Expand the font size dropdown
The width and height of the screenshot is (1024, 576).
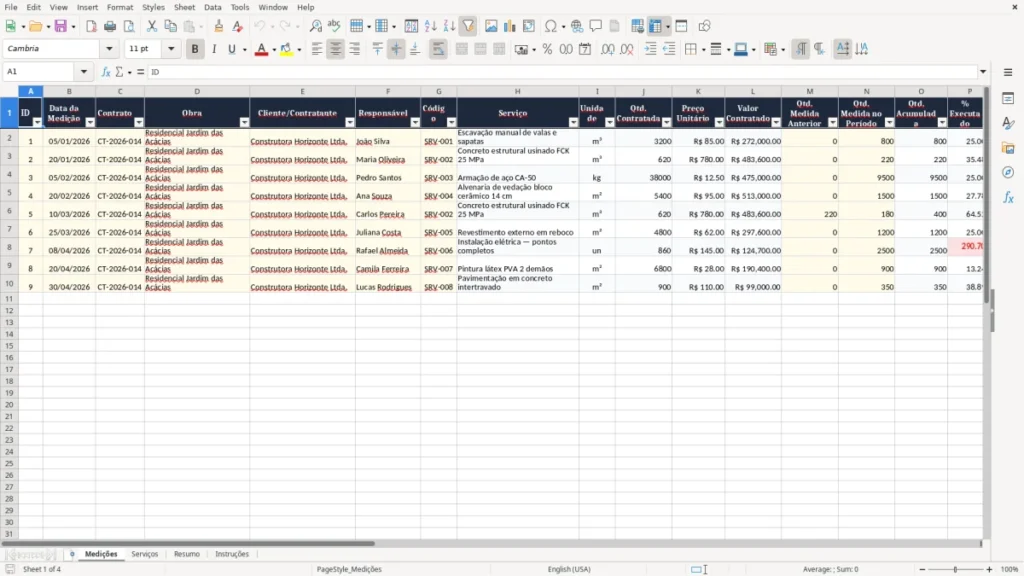[x=171, y=49]
